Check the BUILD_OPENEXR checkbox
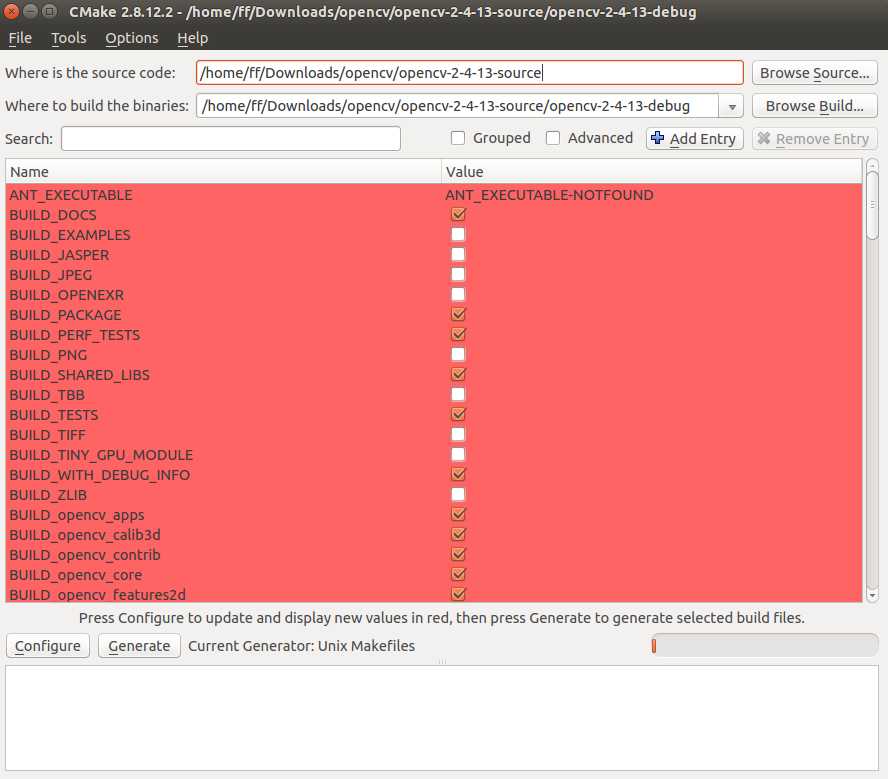The height and width of the screenshot is (779, 888). pos(458,294)
